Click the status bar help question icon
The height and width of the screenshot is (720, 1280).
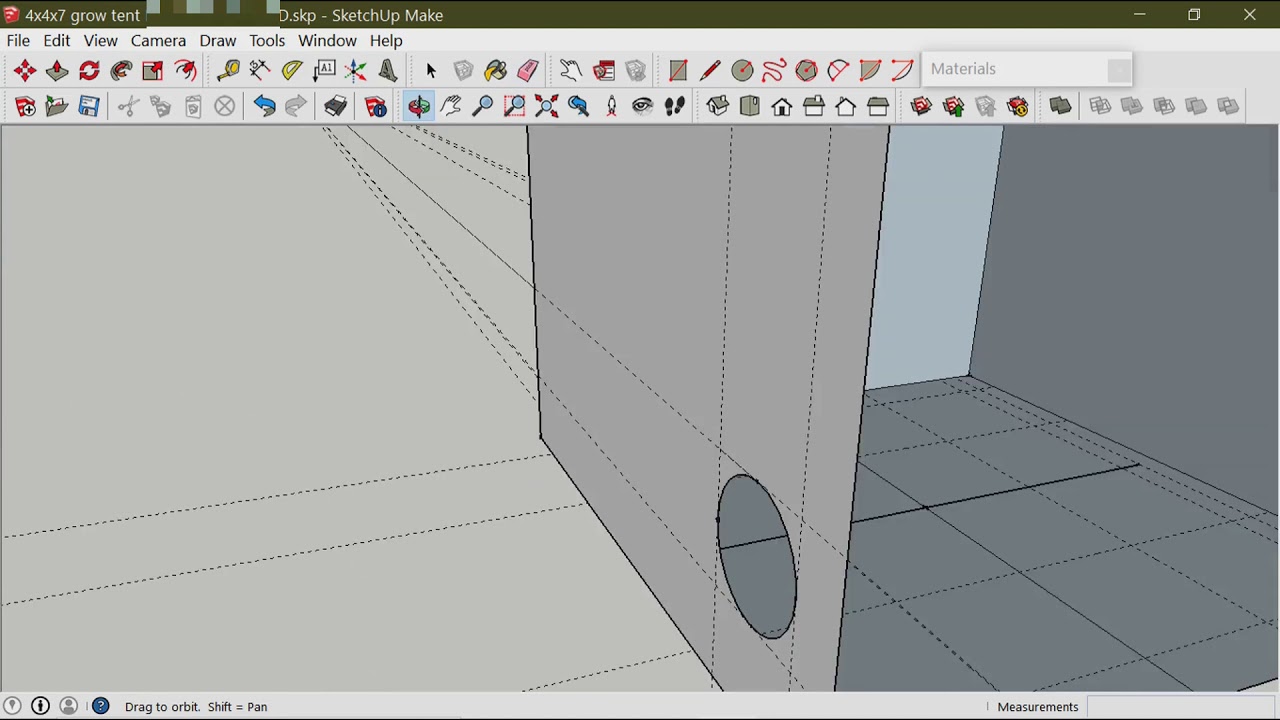[101, 707]
